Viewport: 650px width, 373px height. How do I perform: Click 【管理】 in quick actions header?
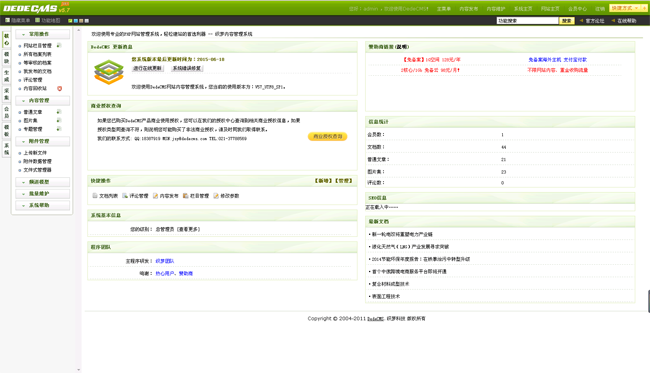click(x=343, y=181)
